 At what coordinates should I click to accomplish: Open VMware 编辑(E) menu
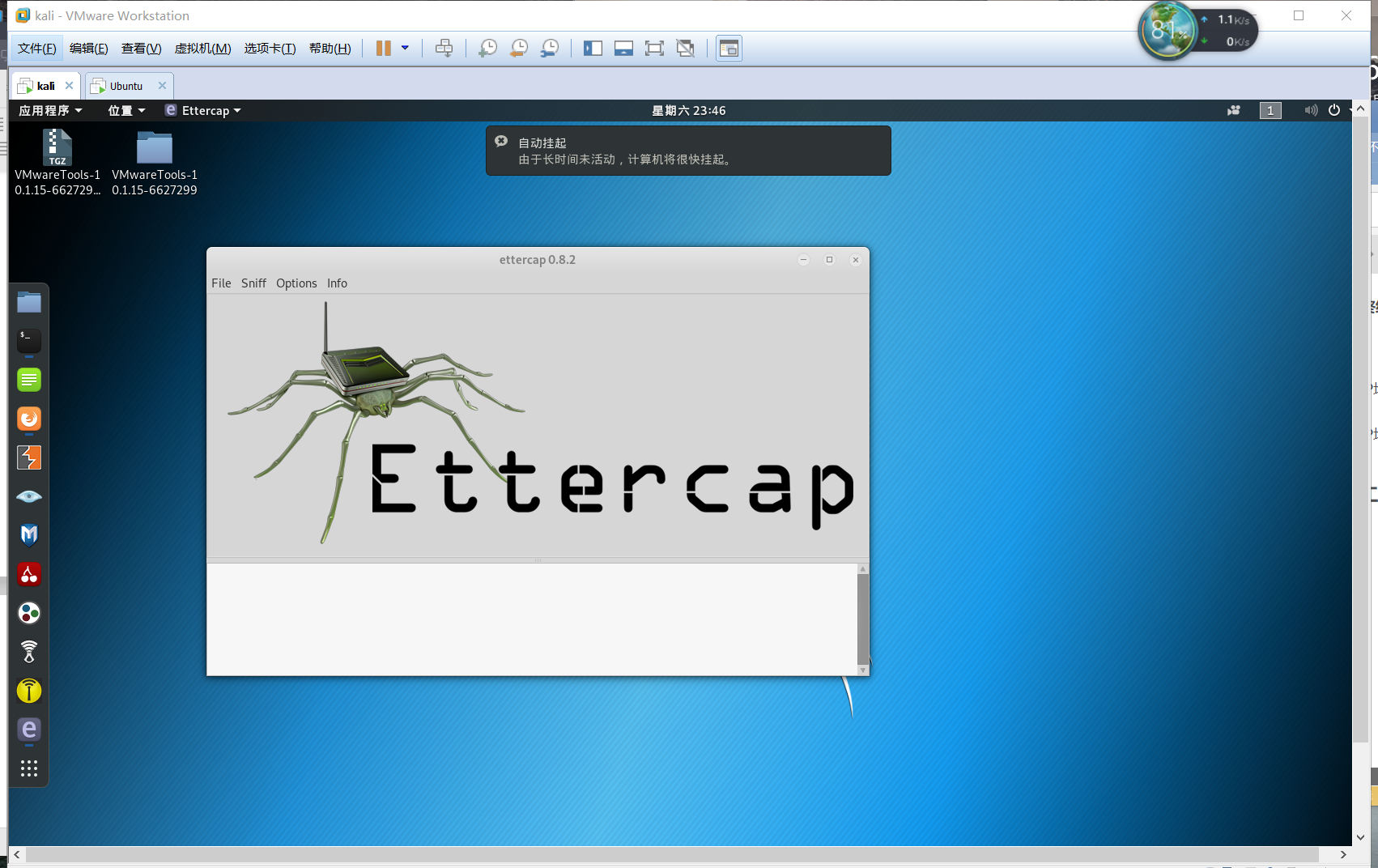coord(89,48)
